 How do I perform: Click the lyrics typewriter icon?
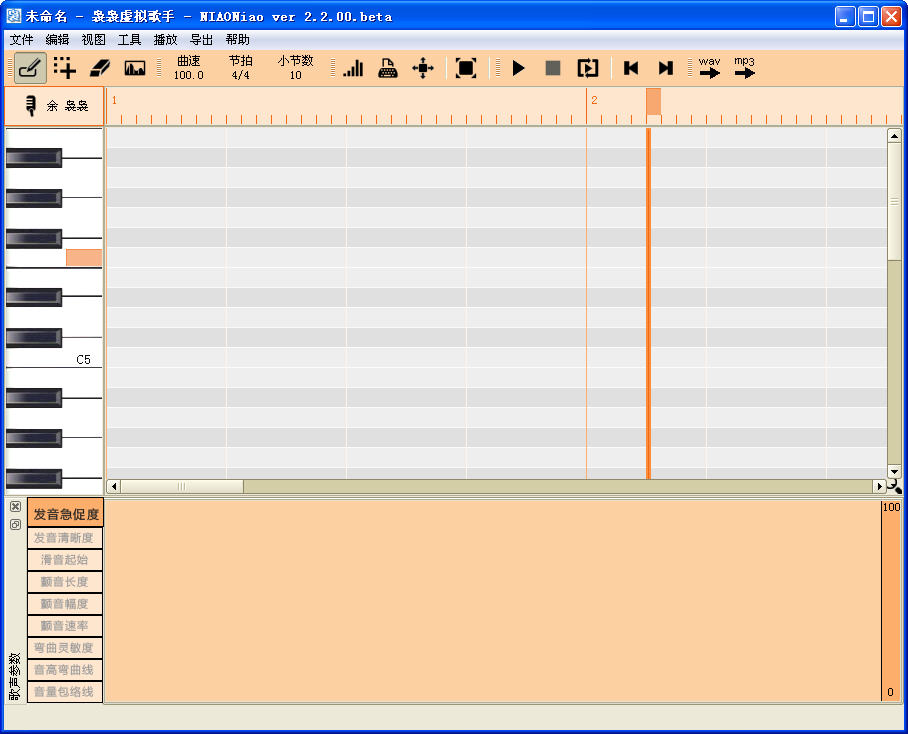(x=387, y=68)
